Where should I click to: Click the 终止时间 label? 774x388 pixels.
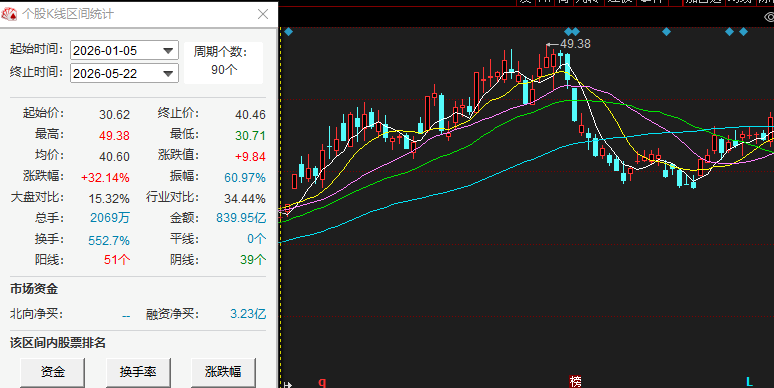pyautogui.click(x=37, y=72)
